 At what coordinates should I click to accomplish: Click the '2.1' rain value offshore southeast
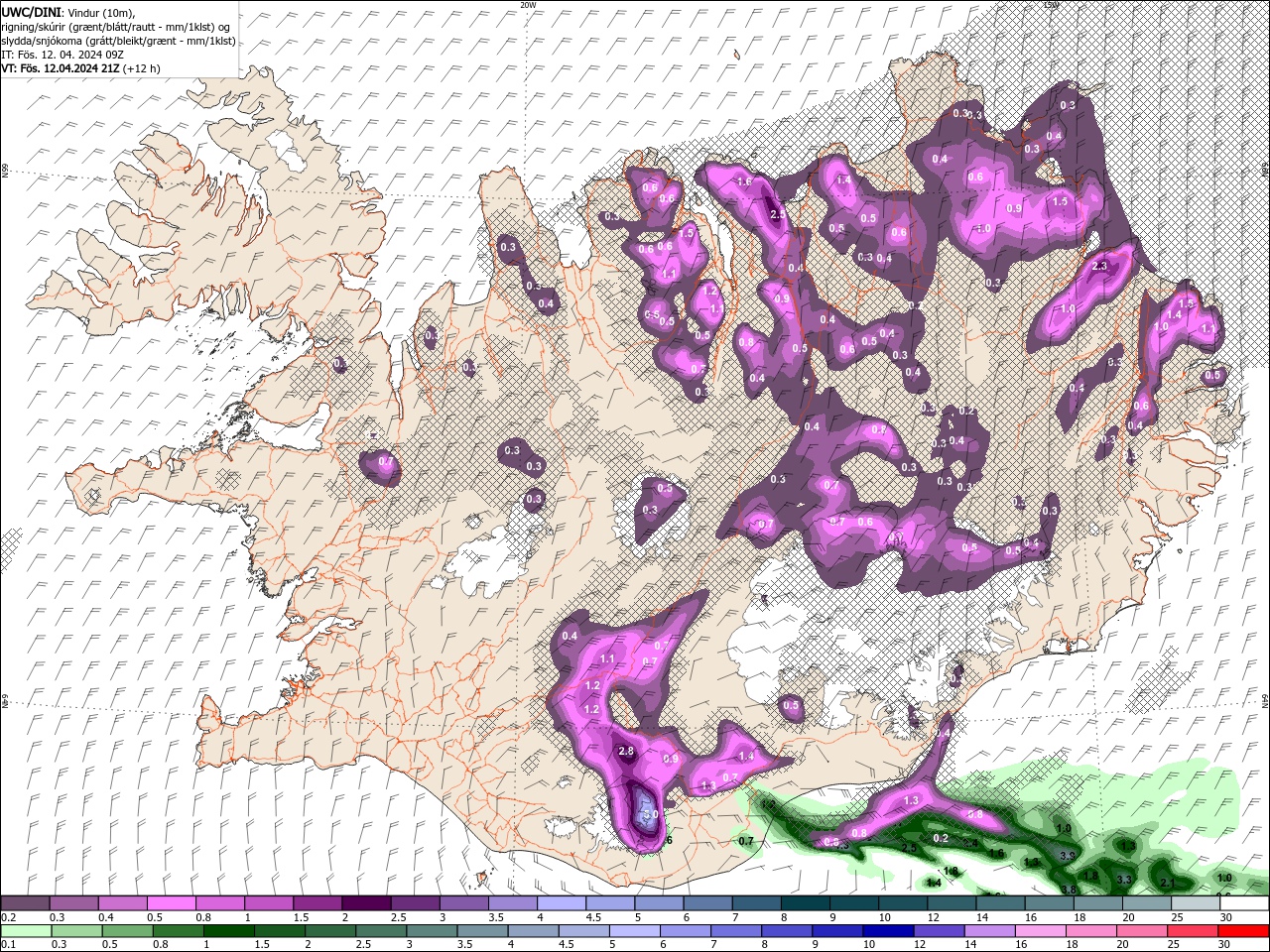(1168, 883)
